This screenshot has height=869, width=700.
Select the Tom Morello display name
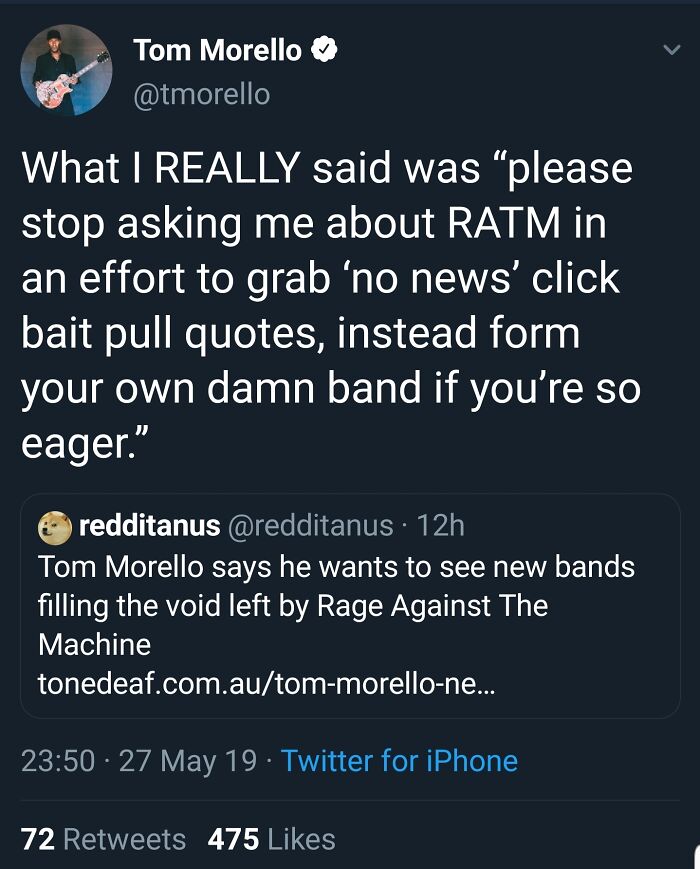coord(219,49)
